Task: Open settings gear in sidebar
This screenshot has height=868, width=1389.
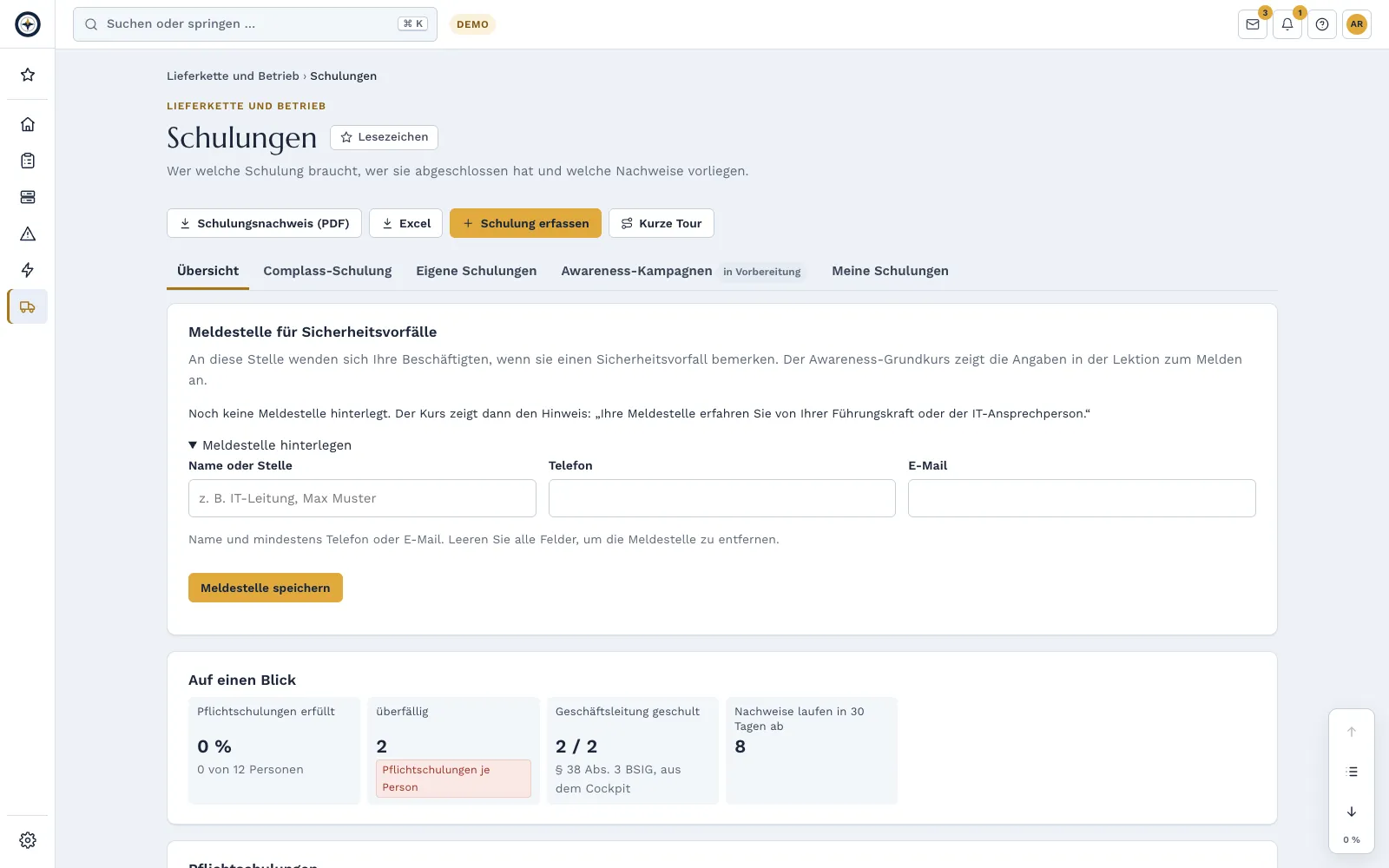Action: [x=28, y=840]
